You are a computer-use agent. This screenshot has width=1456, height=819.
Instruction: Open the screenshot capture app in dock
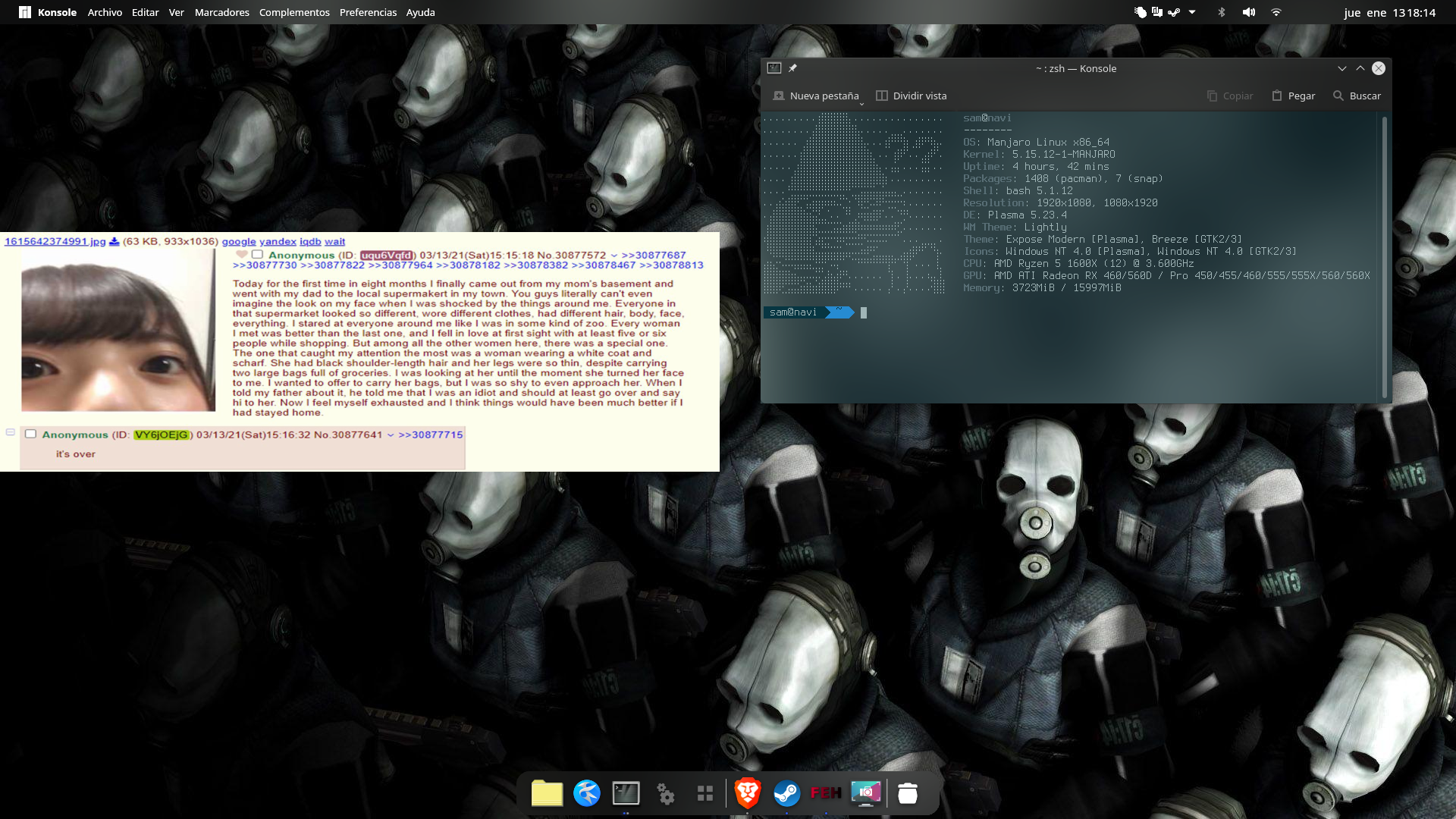[x=866, y=793]
